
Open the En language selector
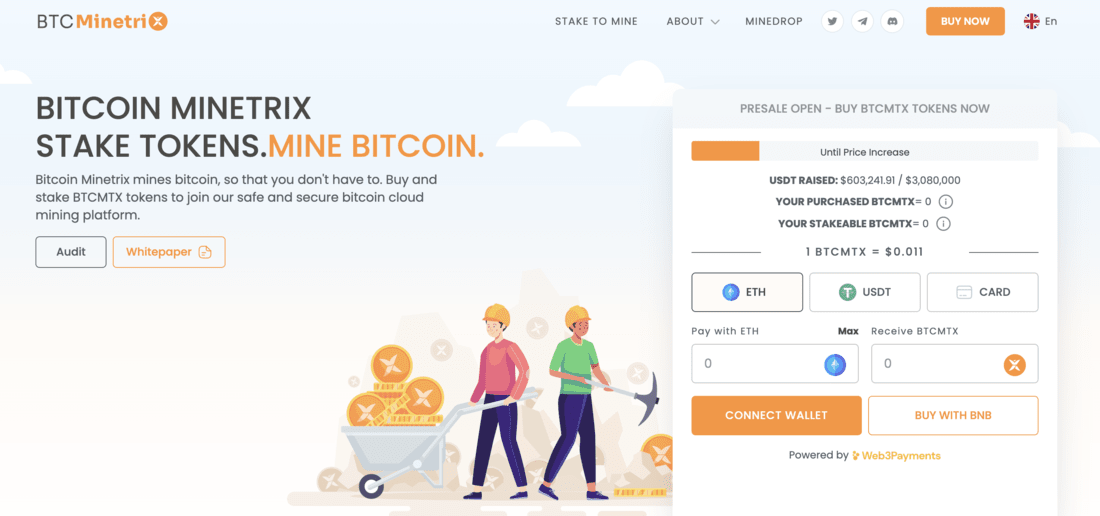(x=1040, y=21)
